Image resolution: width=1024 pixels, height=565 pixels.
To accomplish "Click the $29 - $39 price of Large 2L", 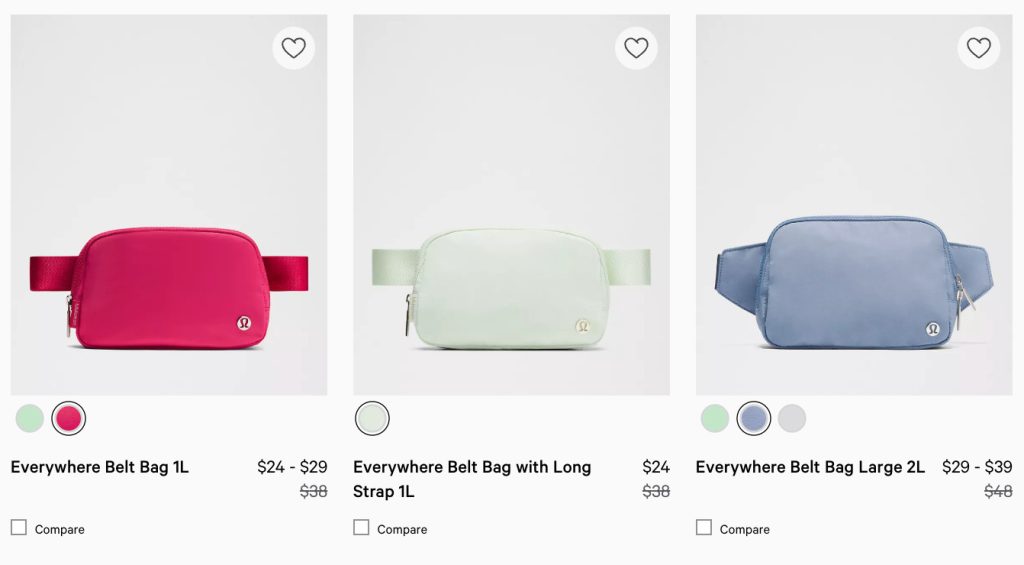I will pos(977,467).
